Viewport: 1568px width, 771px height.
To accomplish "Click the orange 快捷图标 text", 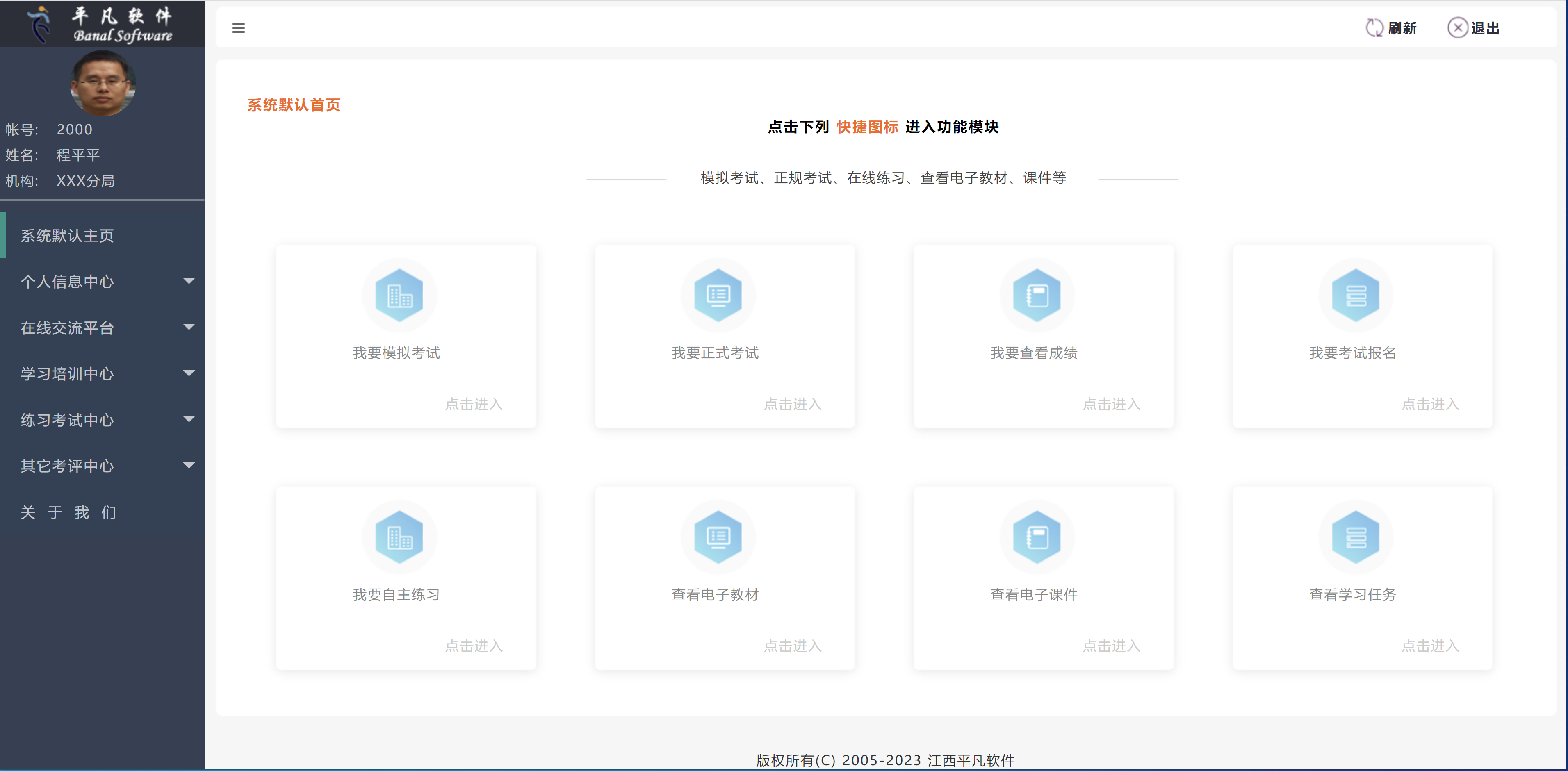I will click(x=867, y=127).
